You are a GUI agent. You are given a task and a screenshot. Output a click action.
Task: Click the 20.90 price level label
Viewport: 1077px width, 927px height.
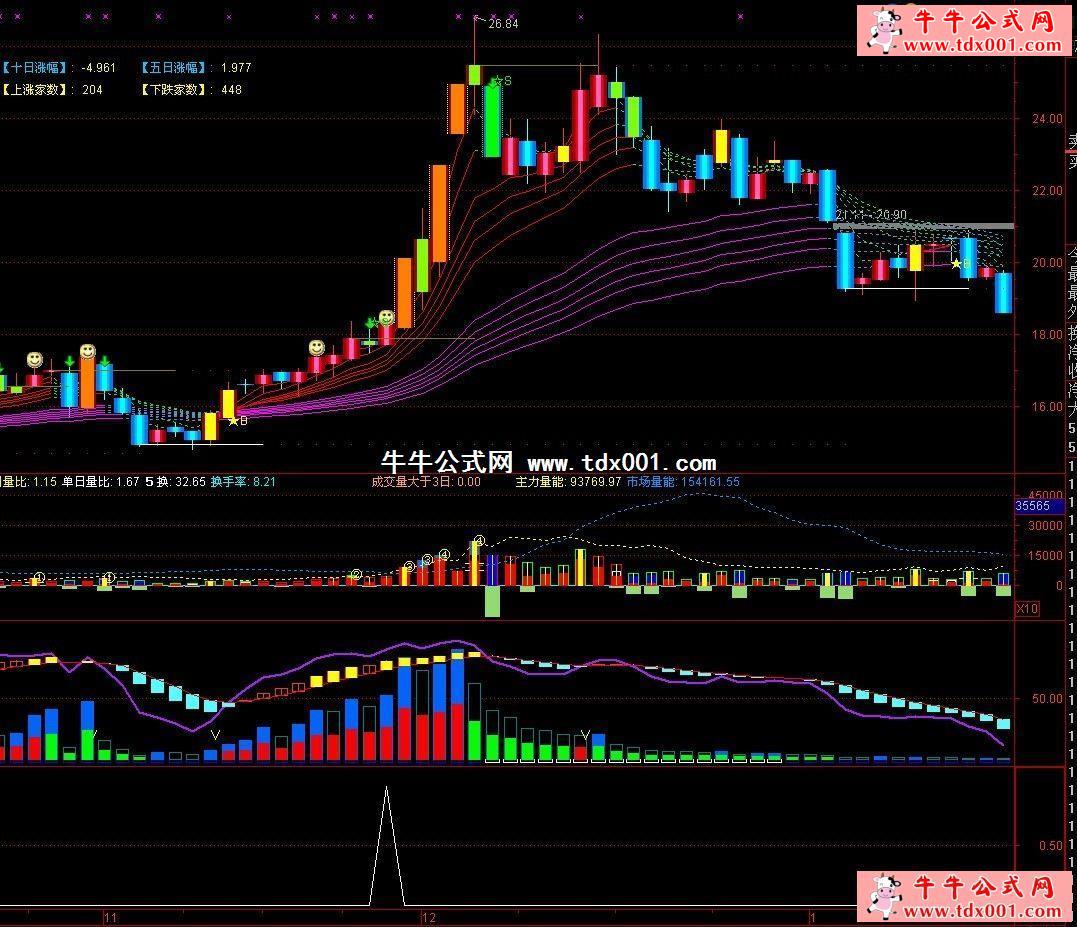point(891,216)
